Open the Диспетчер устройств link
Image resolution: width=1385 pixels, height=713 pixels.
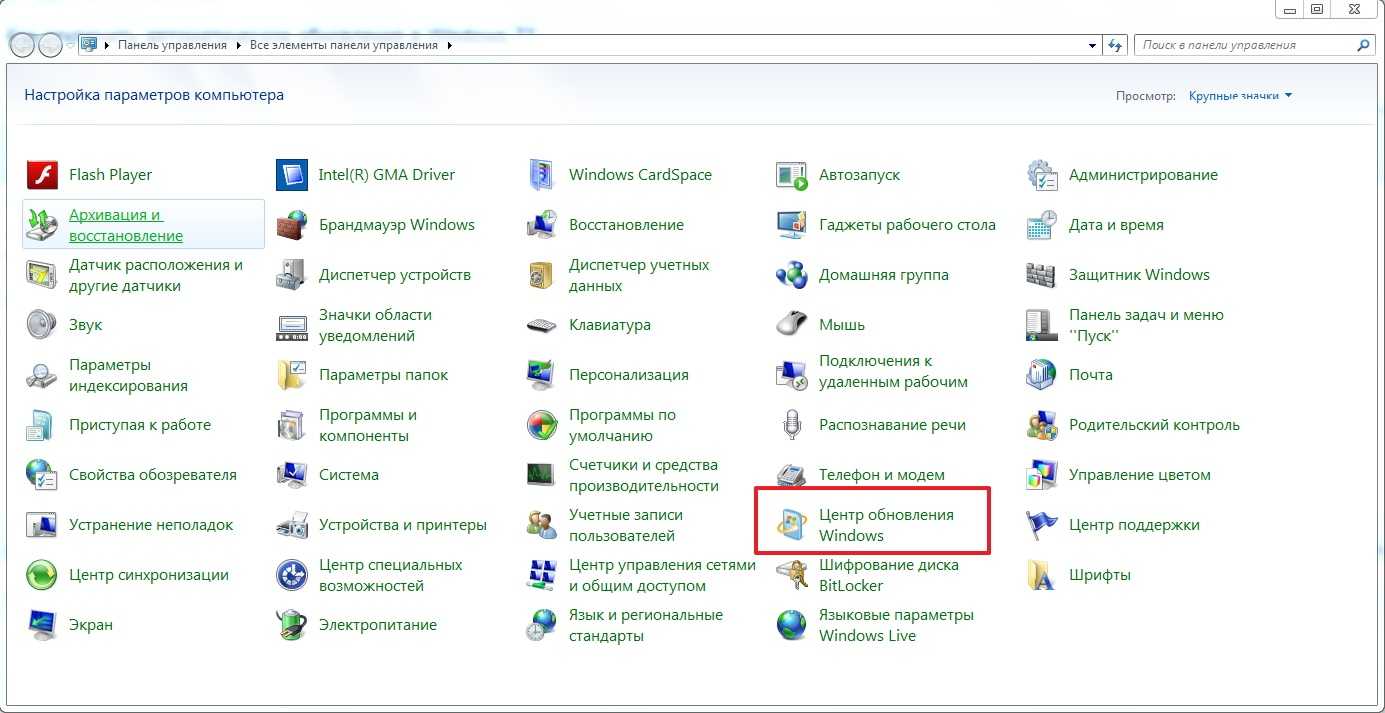394,275
